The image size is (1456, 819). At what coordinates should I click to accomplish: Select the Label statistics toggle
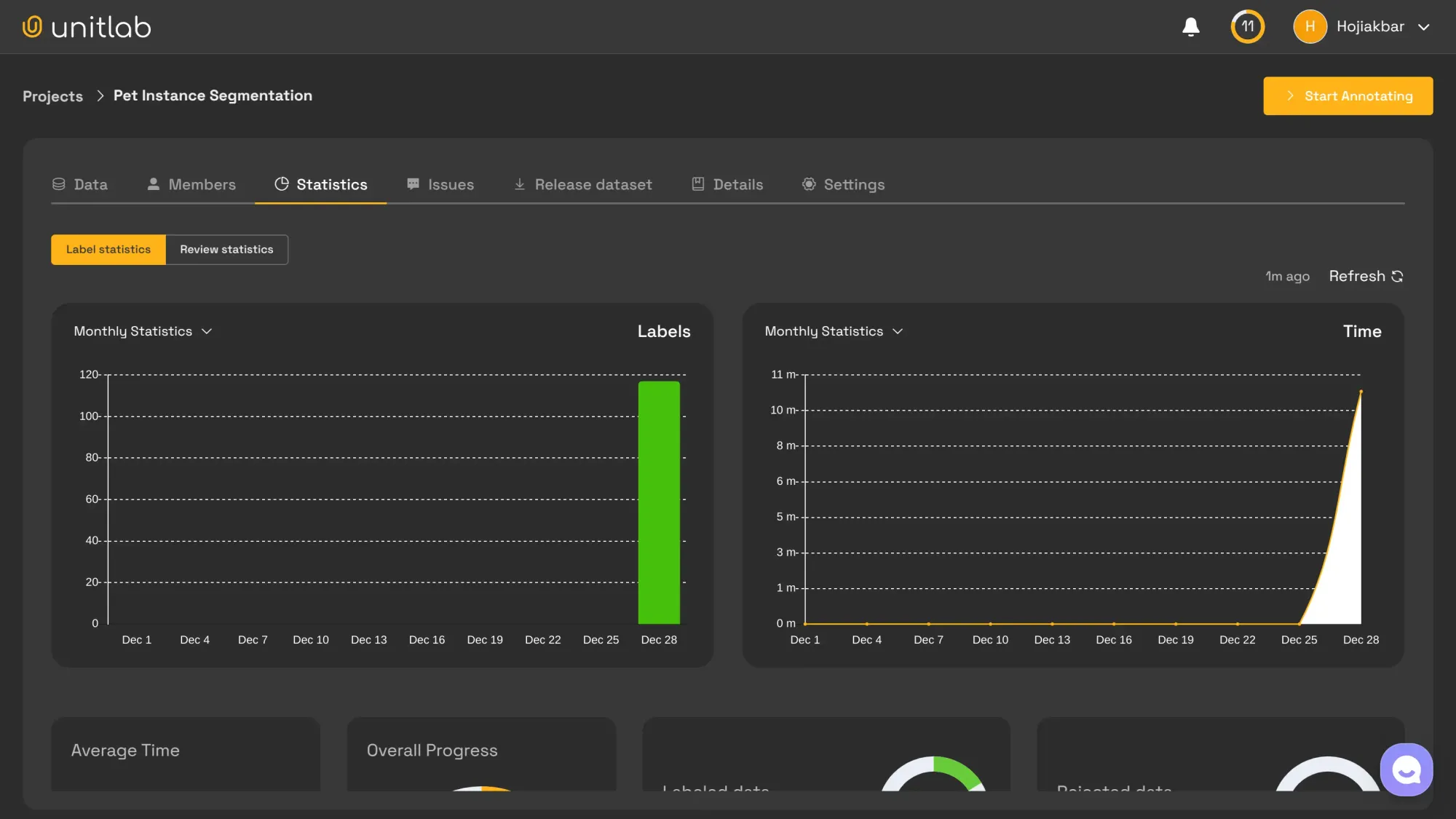pos(108,249)
